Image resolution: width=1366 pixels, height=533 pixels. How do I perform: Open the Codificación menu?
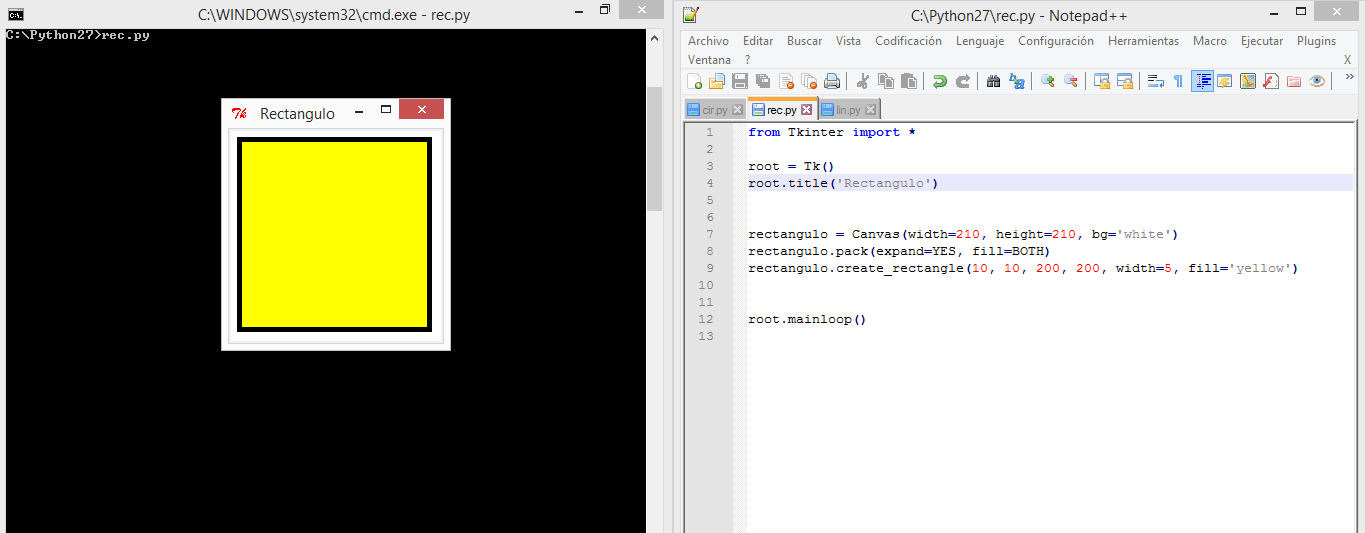[908, 41]
